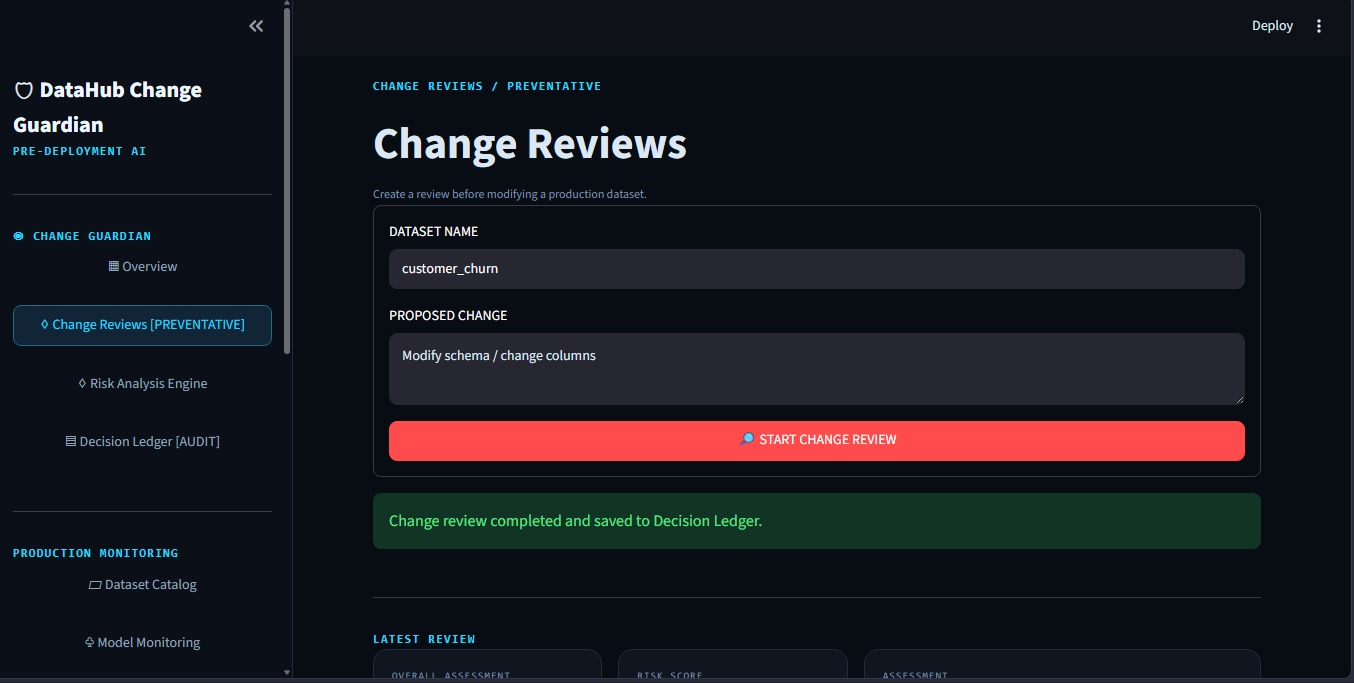This screenshot has height=683, width=1354.
Task: Click the PROPOSED CHANGE label
Action: [x=448, y=315]
